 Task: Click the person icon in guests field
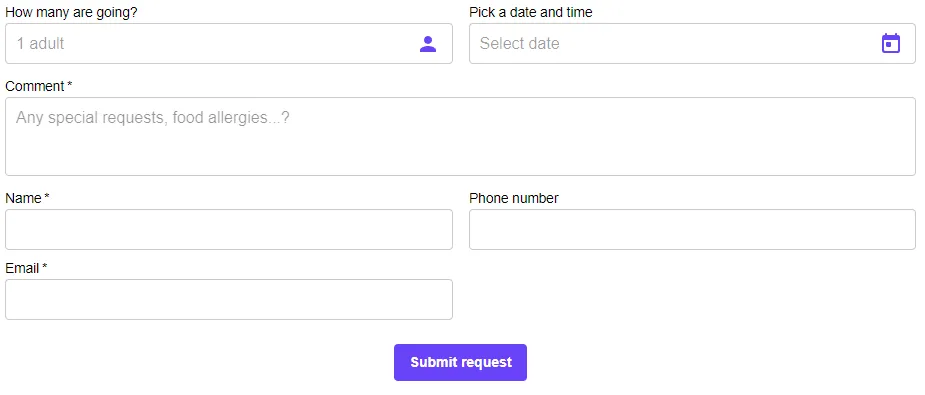pos(428,44)
